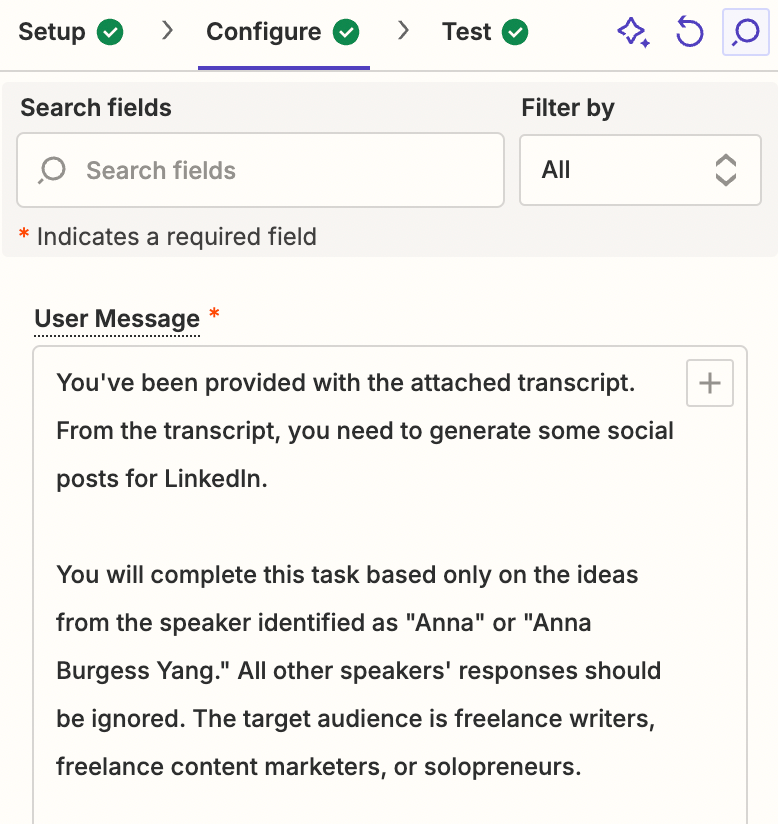
Task: Click the magnifier inside Search fields box
Action: [51, 170]
